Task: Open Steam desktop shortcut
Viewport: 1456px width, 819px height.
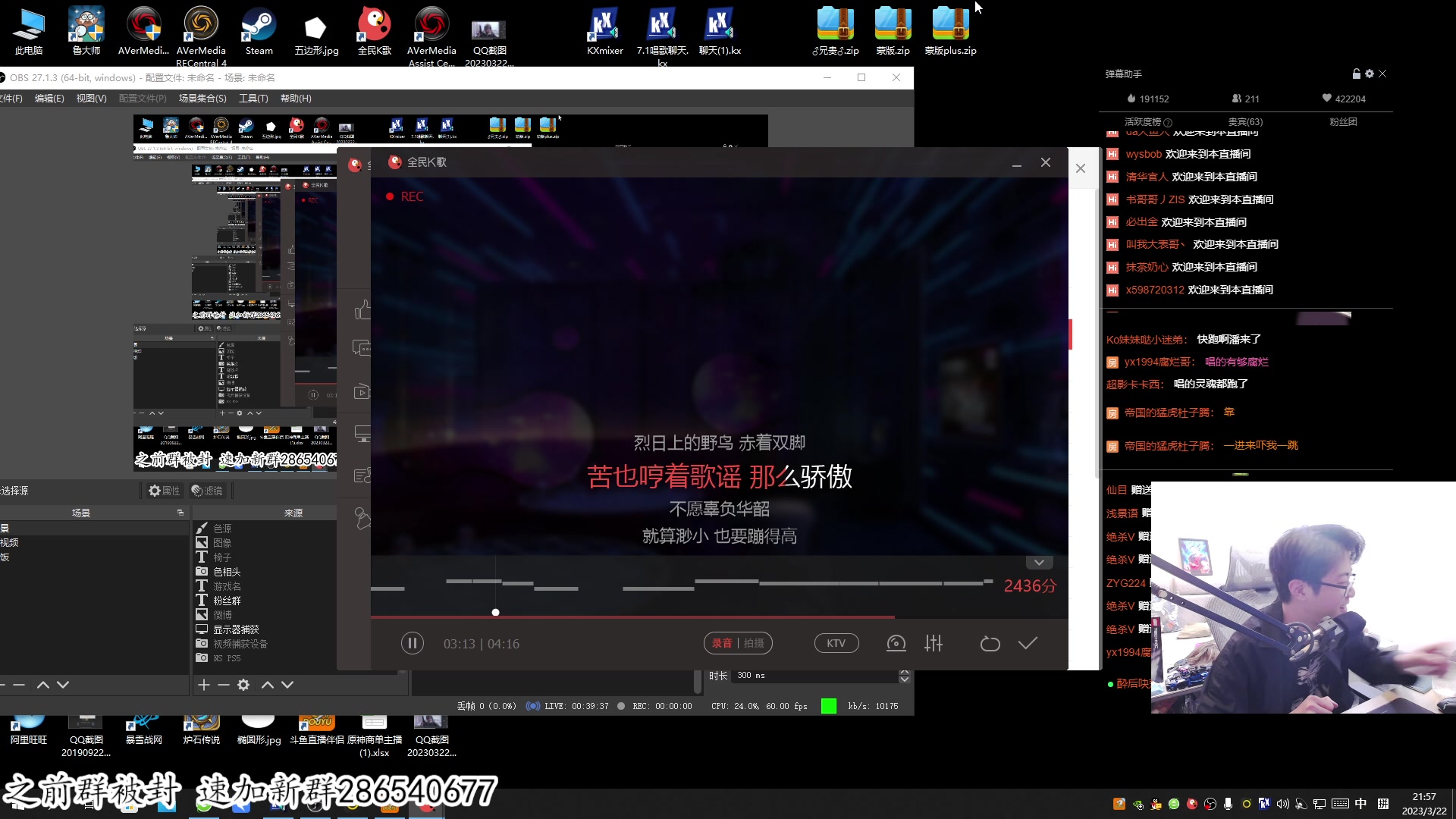Action: click(259, 31)
